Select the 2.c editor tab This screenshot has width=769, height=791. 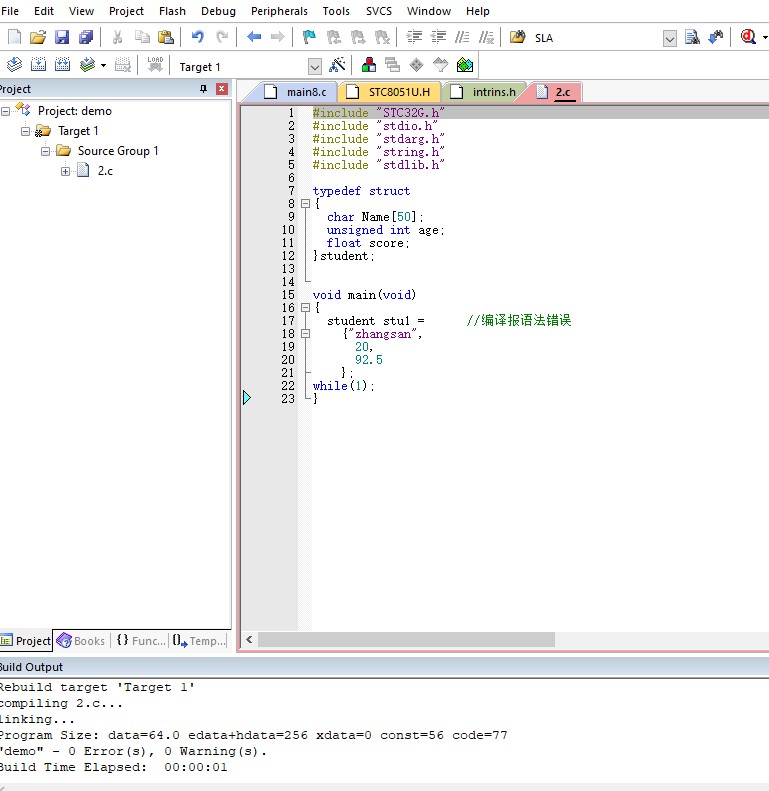tap(556, 92)
